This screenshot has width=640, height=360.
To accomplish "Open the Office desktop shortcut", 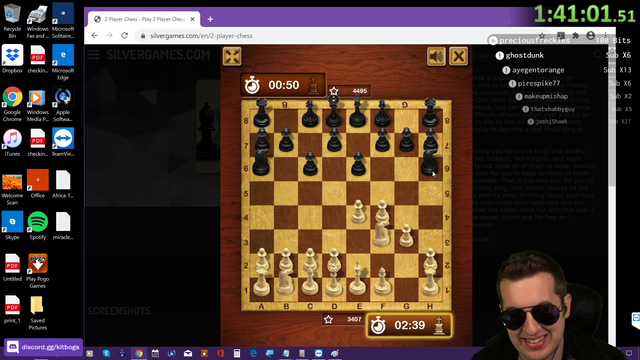I will (x=38, y=184).
